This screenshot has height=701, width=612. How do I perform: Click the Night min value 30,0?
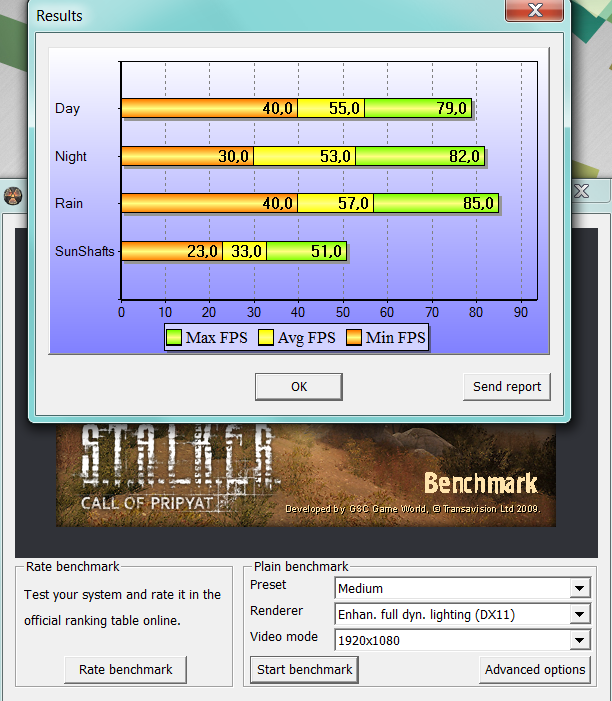point(233,156)
